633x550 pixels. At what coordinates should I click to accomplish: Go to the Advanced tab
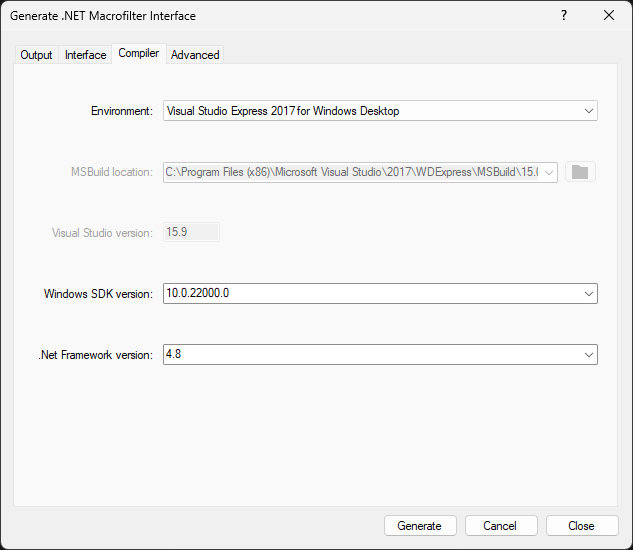click(195, 55)
